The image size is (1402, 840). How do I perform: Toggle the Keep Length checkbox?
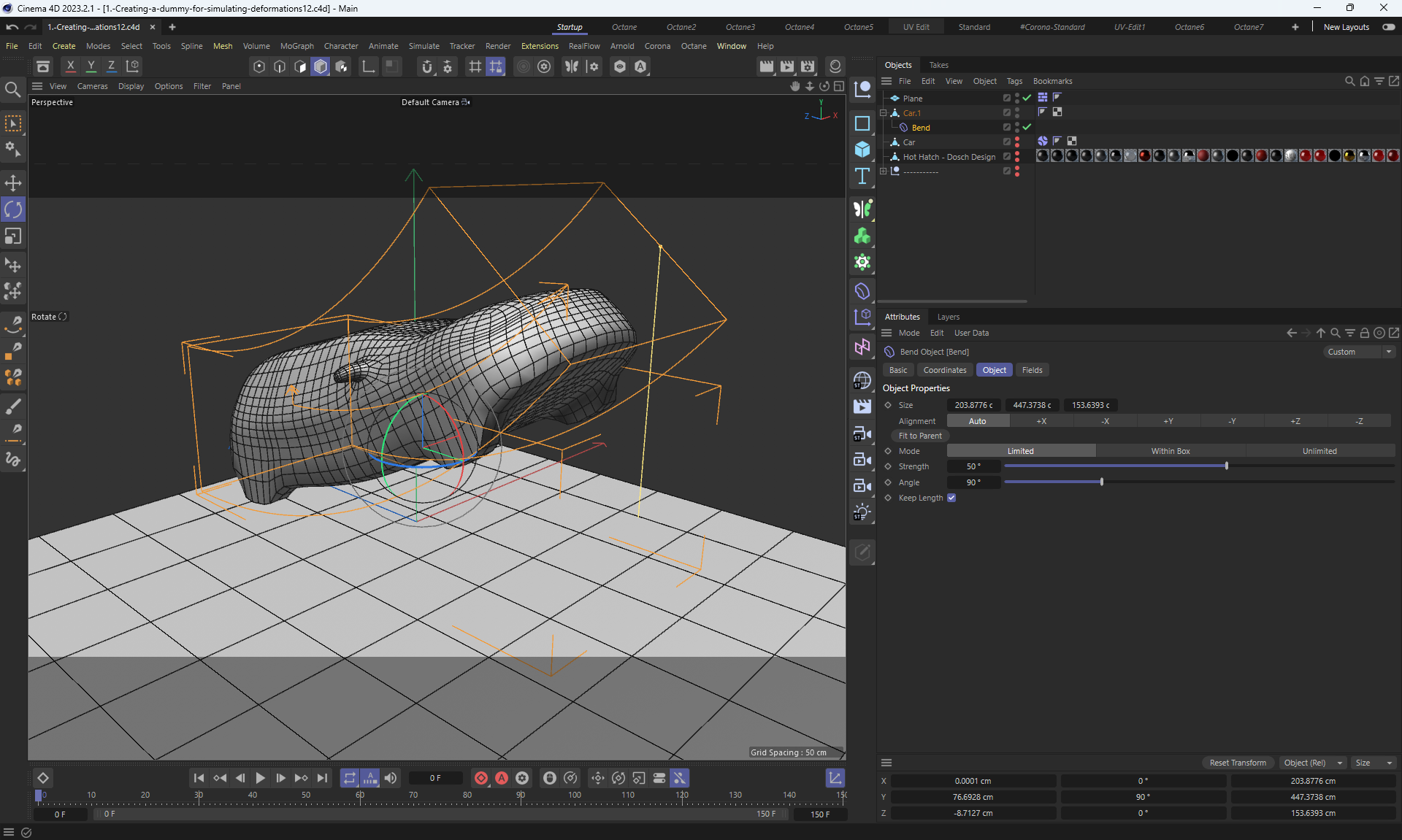coord(951,498)
